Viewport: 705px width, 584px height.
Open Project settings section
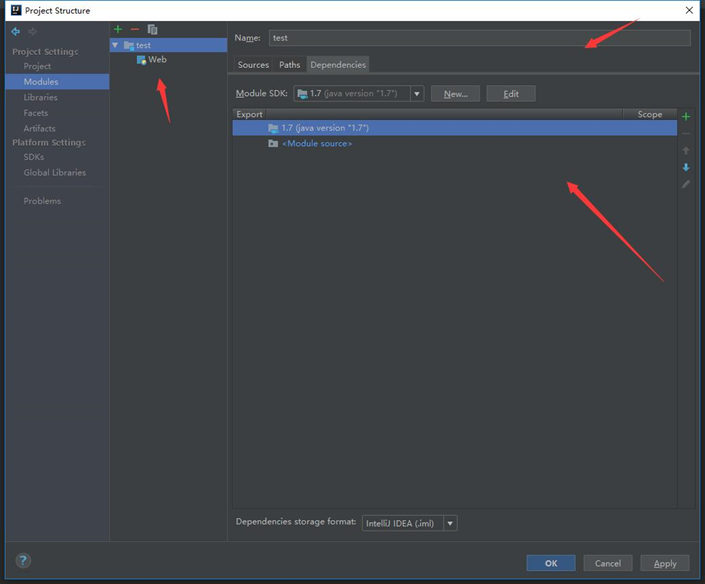[x=37, y=66]
